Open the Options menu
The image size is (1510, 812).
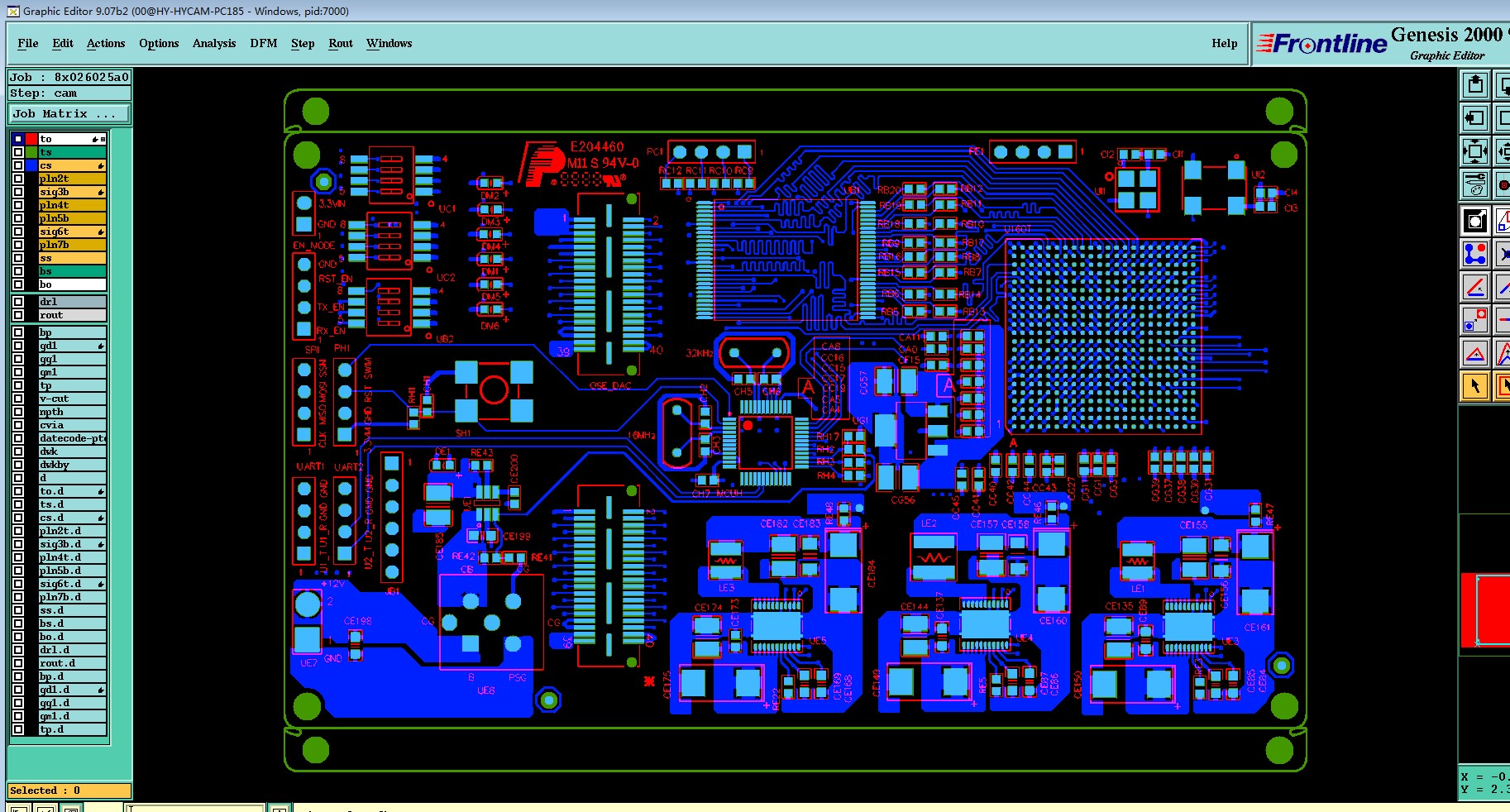tap(159, 43)
